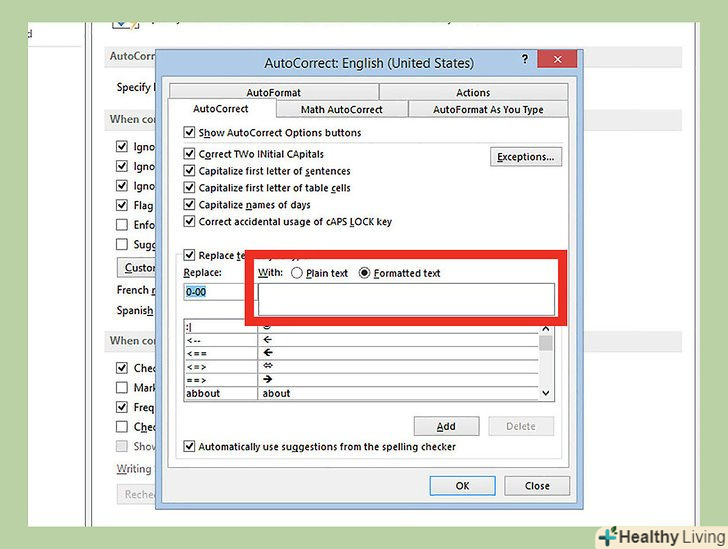The width and height of the screenshot is (728, 549).
Task: Toggle Correct accidental usage of cAPS LOCK key
Action: click(189, 221)
